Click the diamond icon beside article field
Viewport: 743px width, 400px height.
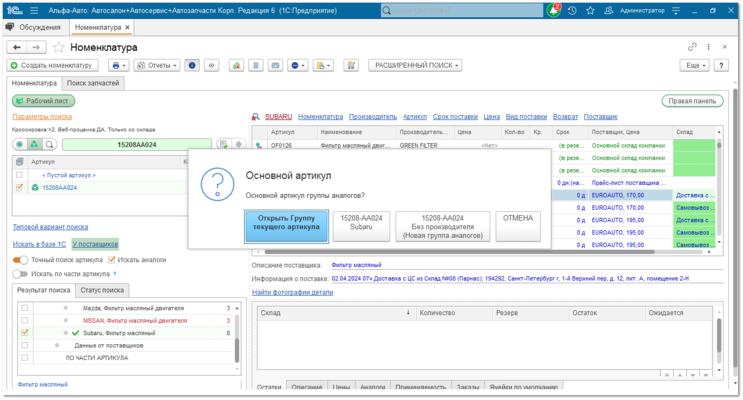click(x=238, y=144)
